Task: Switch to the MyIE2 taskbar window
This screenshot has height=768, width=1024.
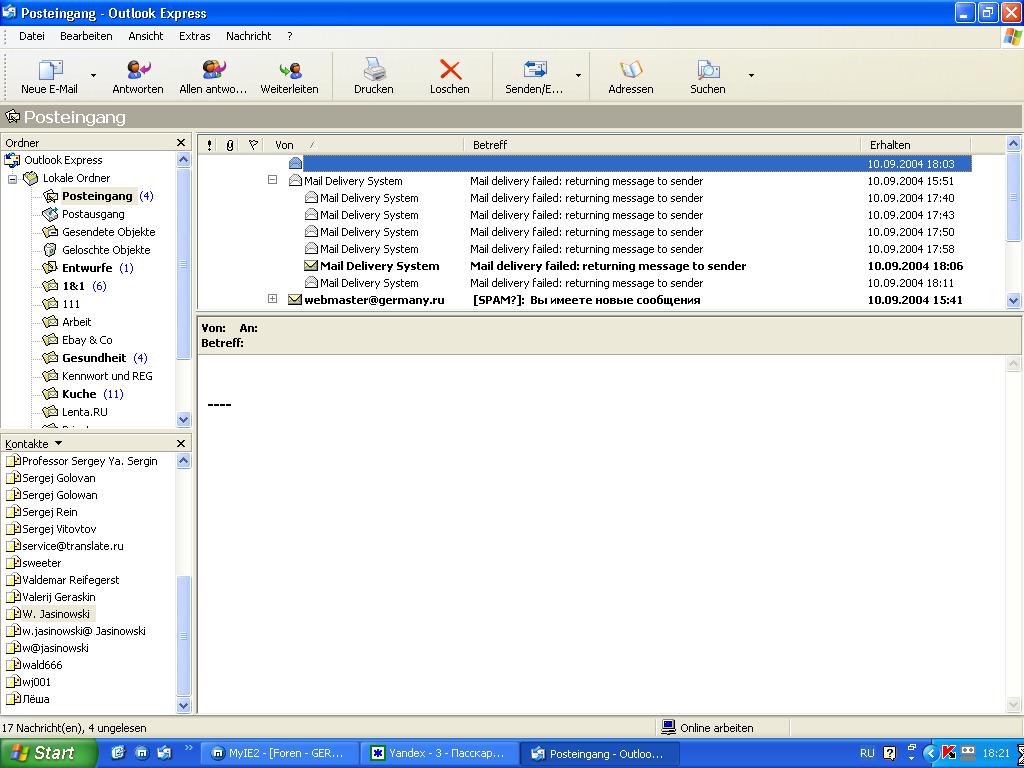Action: 279,753
